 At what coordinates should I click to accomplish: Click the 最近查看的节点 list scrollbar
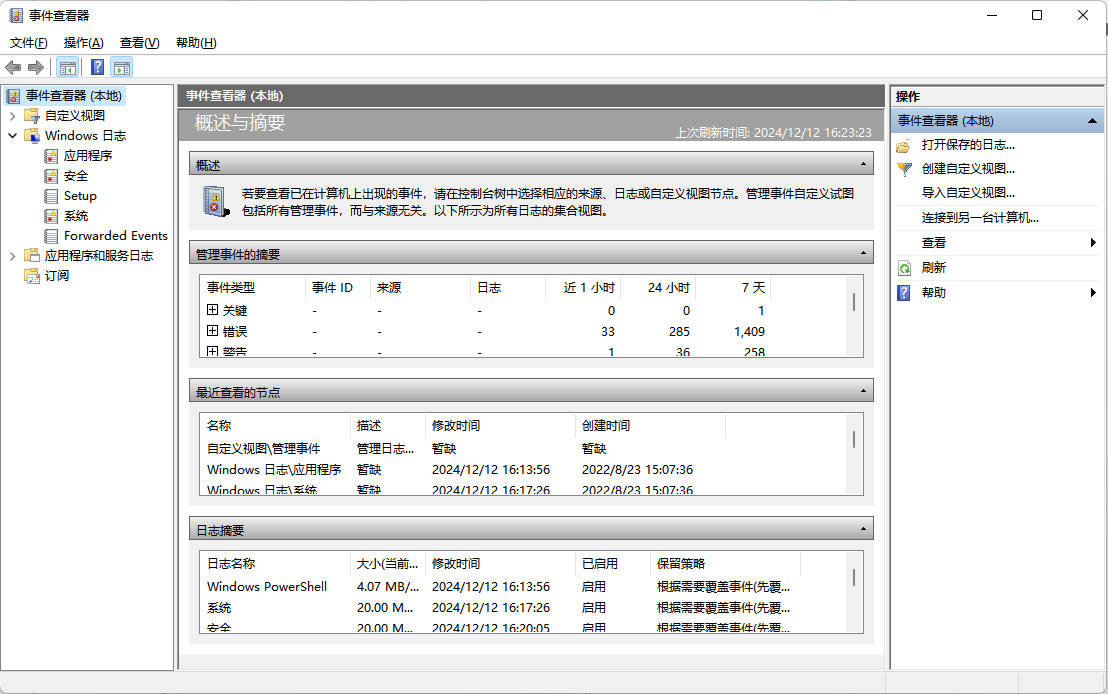pos(854,440)
